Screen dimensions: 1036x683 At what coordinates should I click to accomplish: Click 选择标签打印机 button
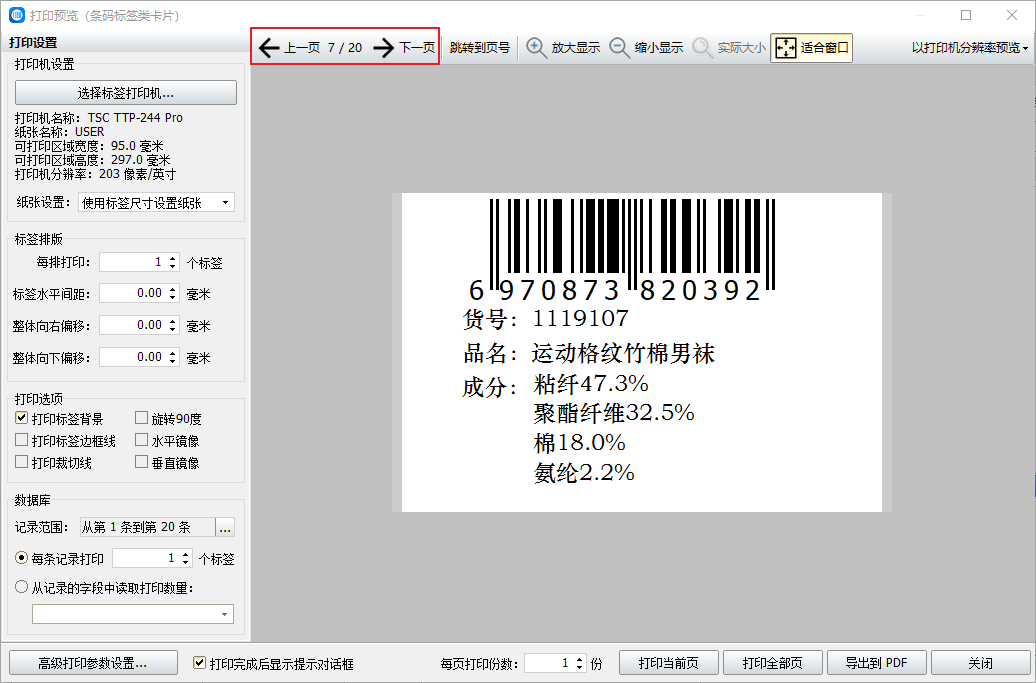pos(126,92)
